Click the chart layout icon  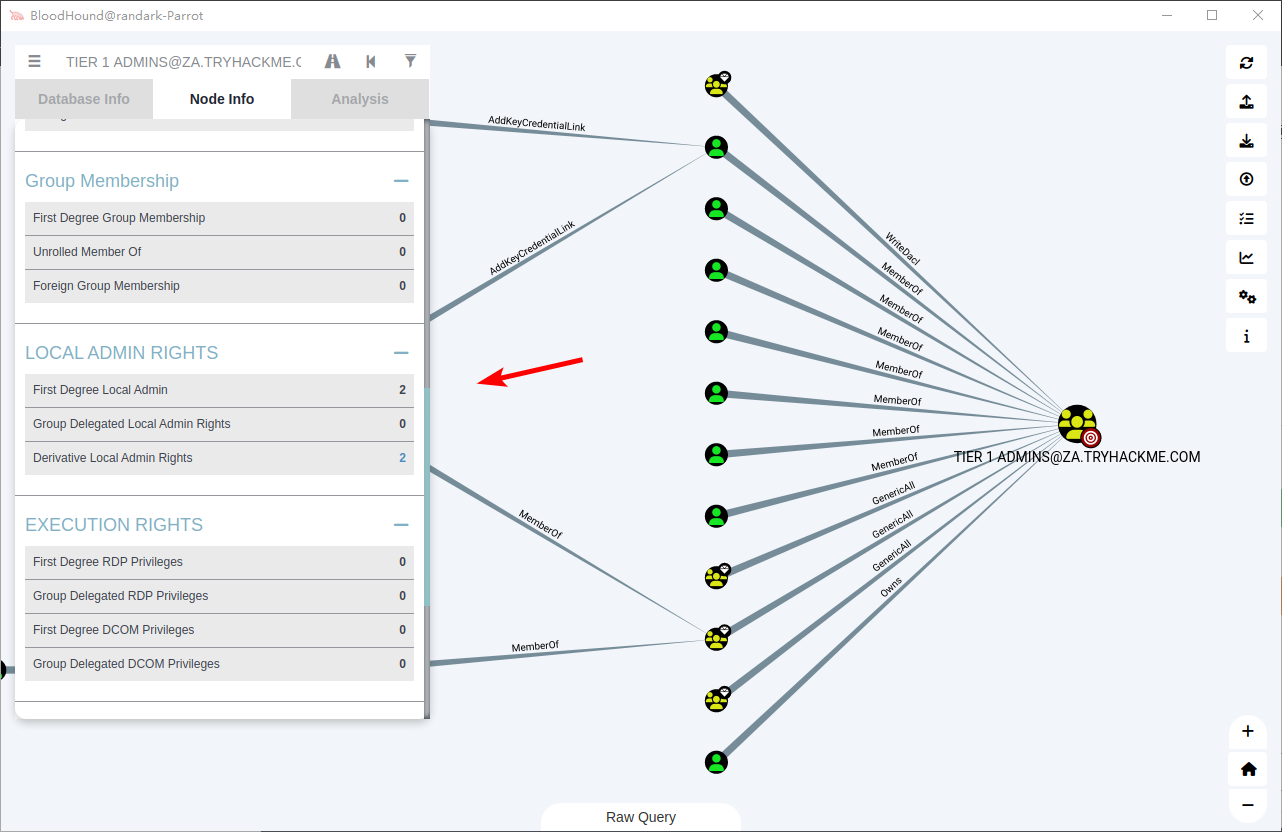(x=1246, y=257)
